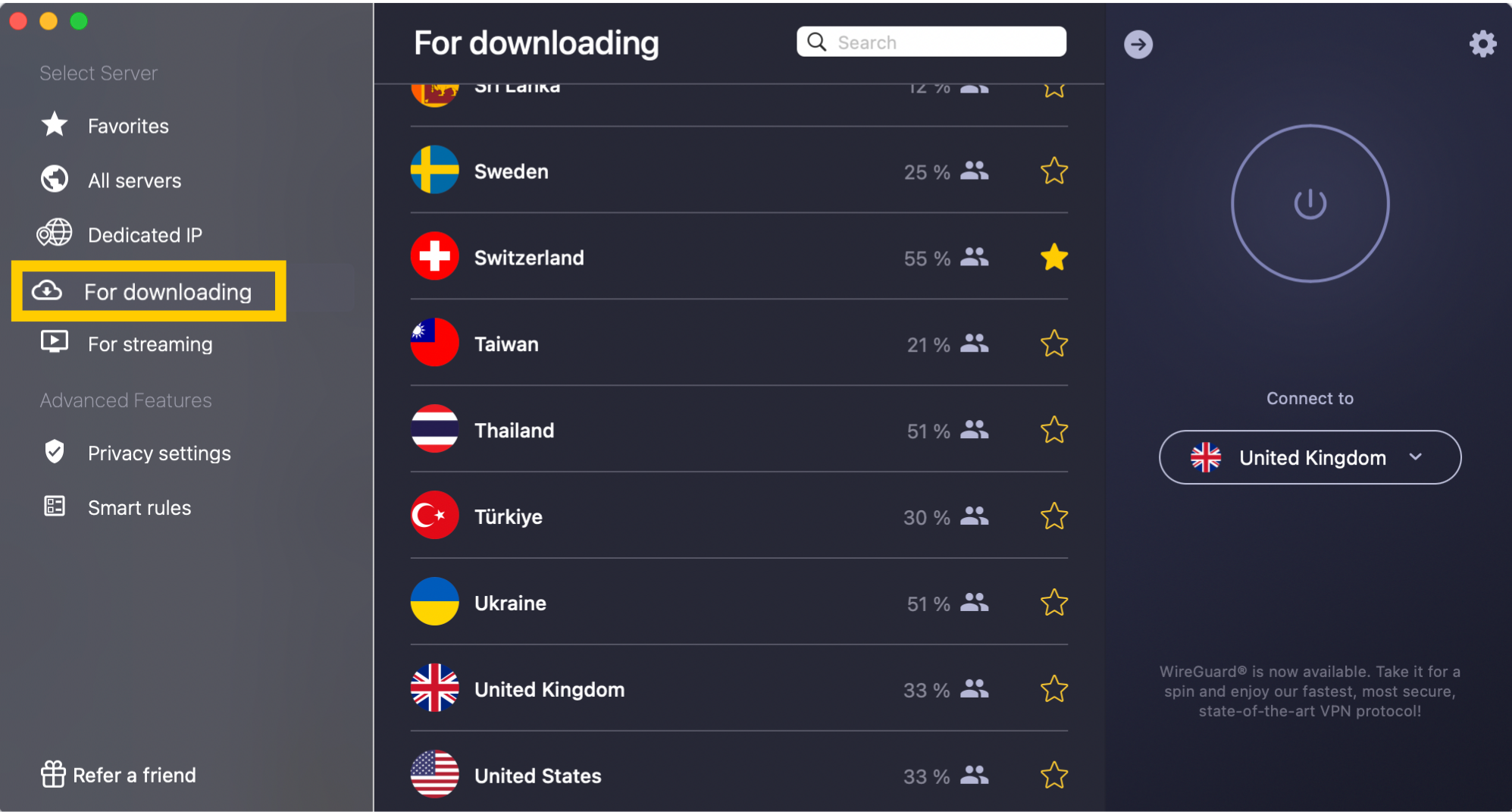
Task: Favorite Türkiye with its star icon
Action: pos(1053,517)
